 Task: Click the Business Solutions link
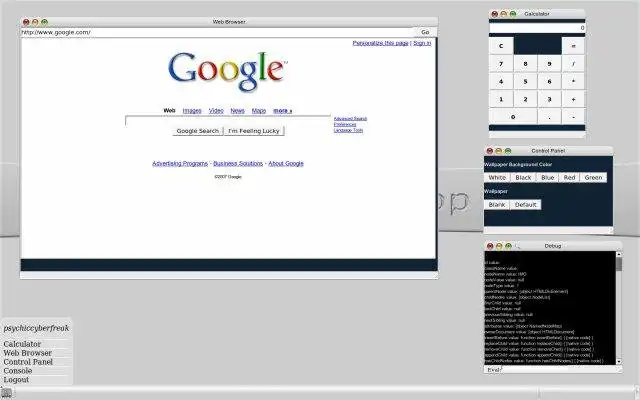pyautogui.click(x=238, y=163)
